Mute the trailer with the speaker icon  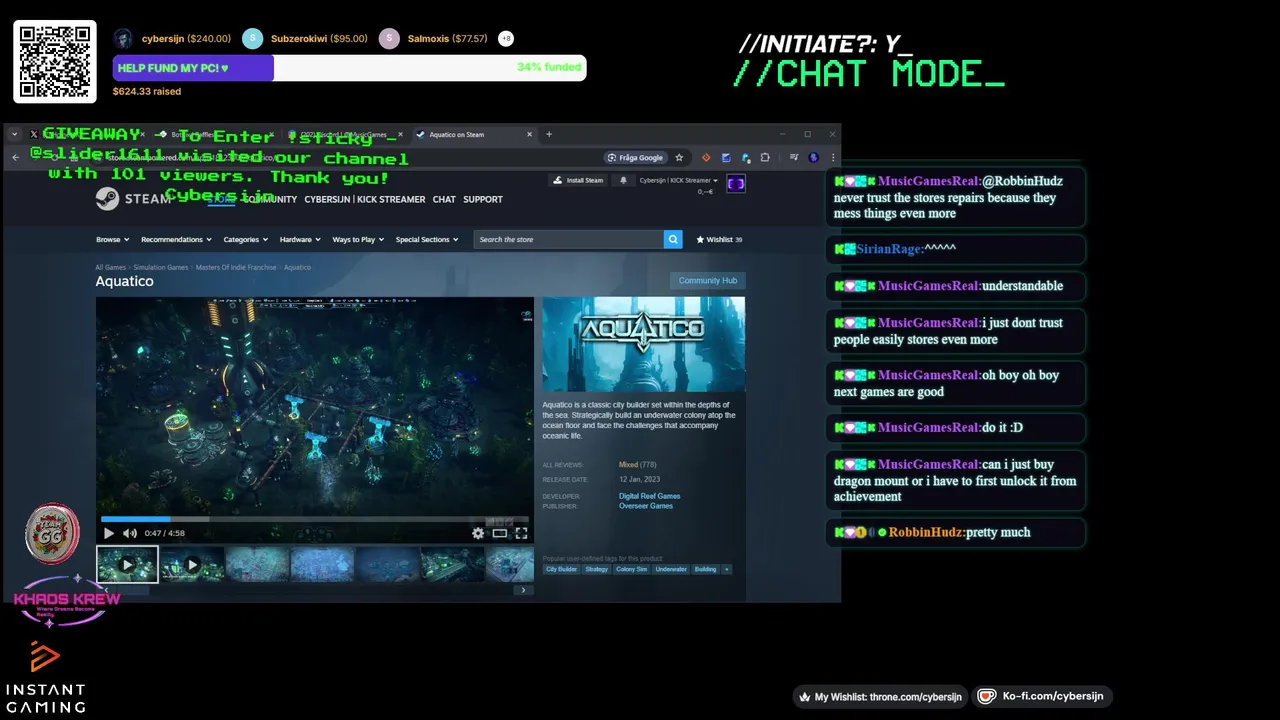pyautogui.click(x=129, y=533)
